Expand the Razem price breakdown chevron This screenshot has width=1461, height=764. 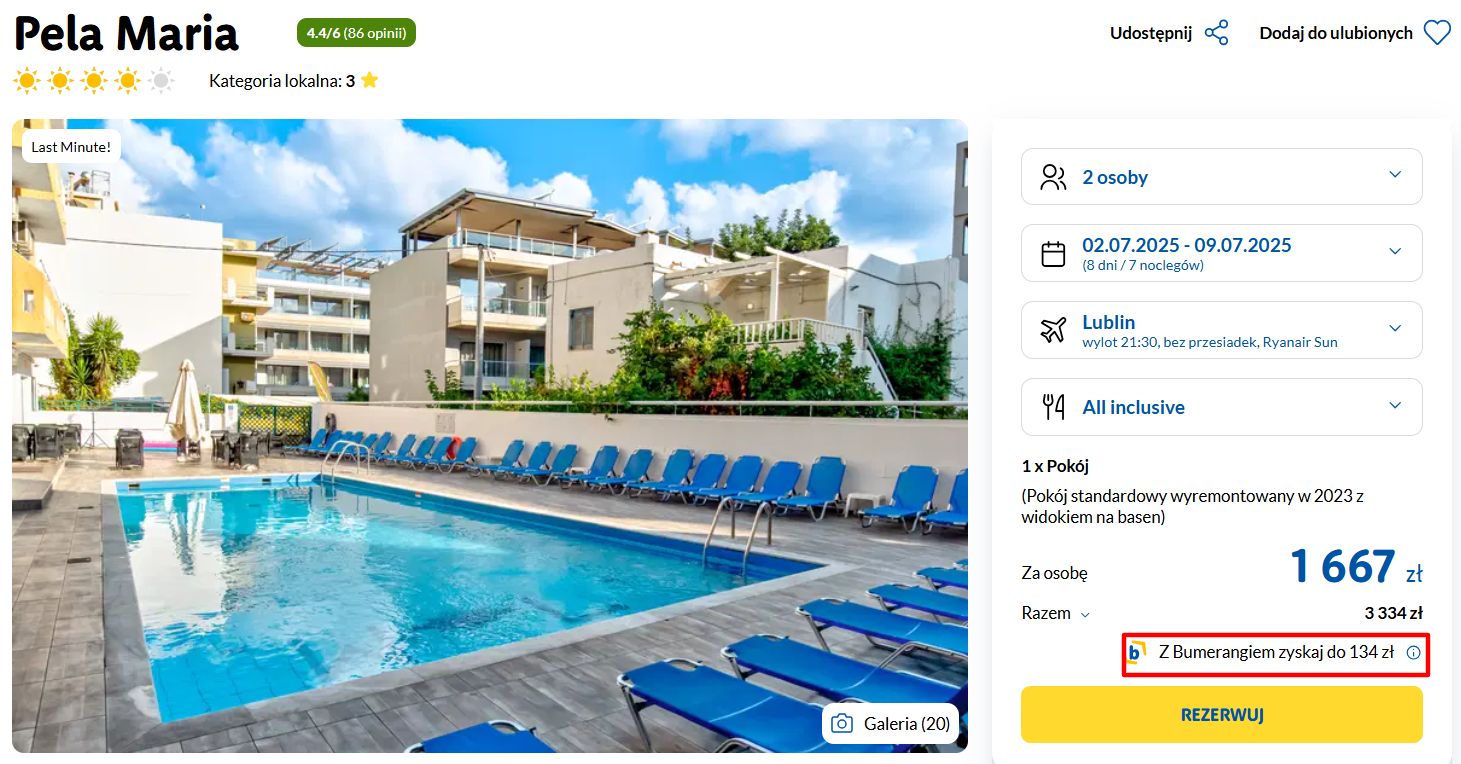[x=1085, y=615]
